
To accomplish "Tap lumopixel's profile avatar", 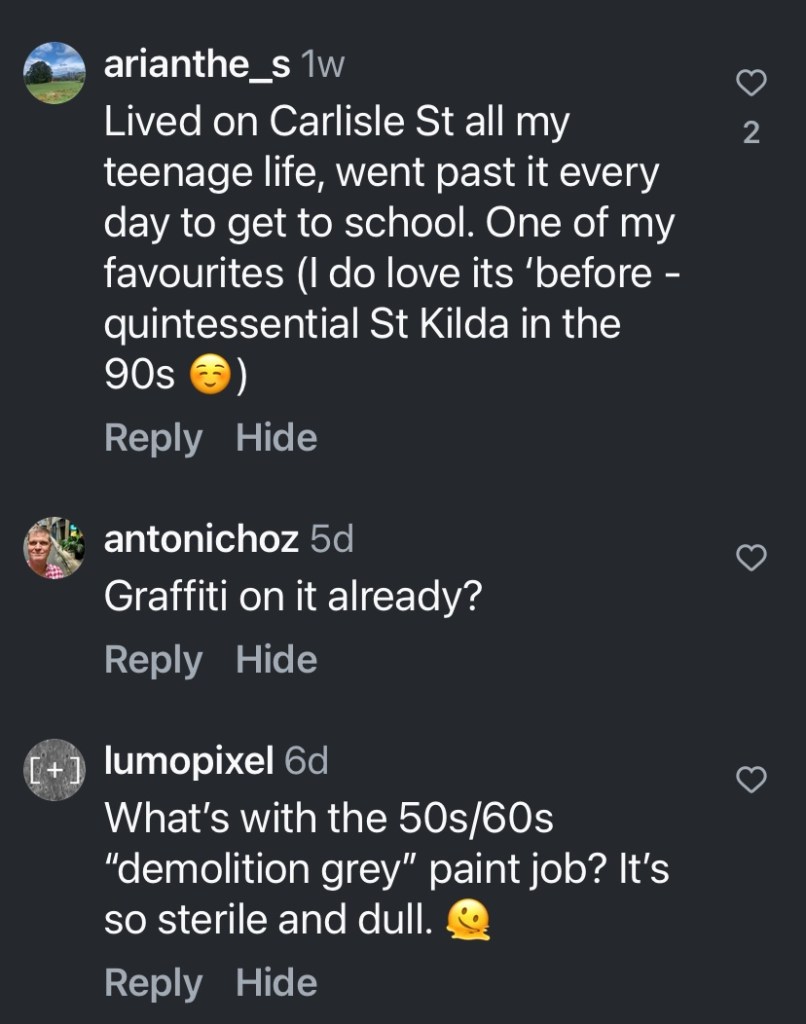I will coord(53,770).
